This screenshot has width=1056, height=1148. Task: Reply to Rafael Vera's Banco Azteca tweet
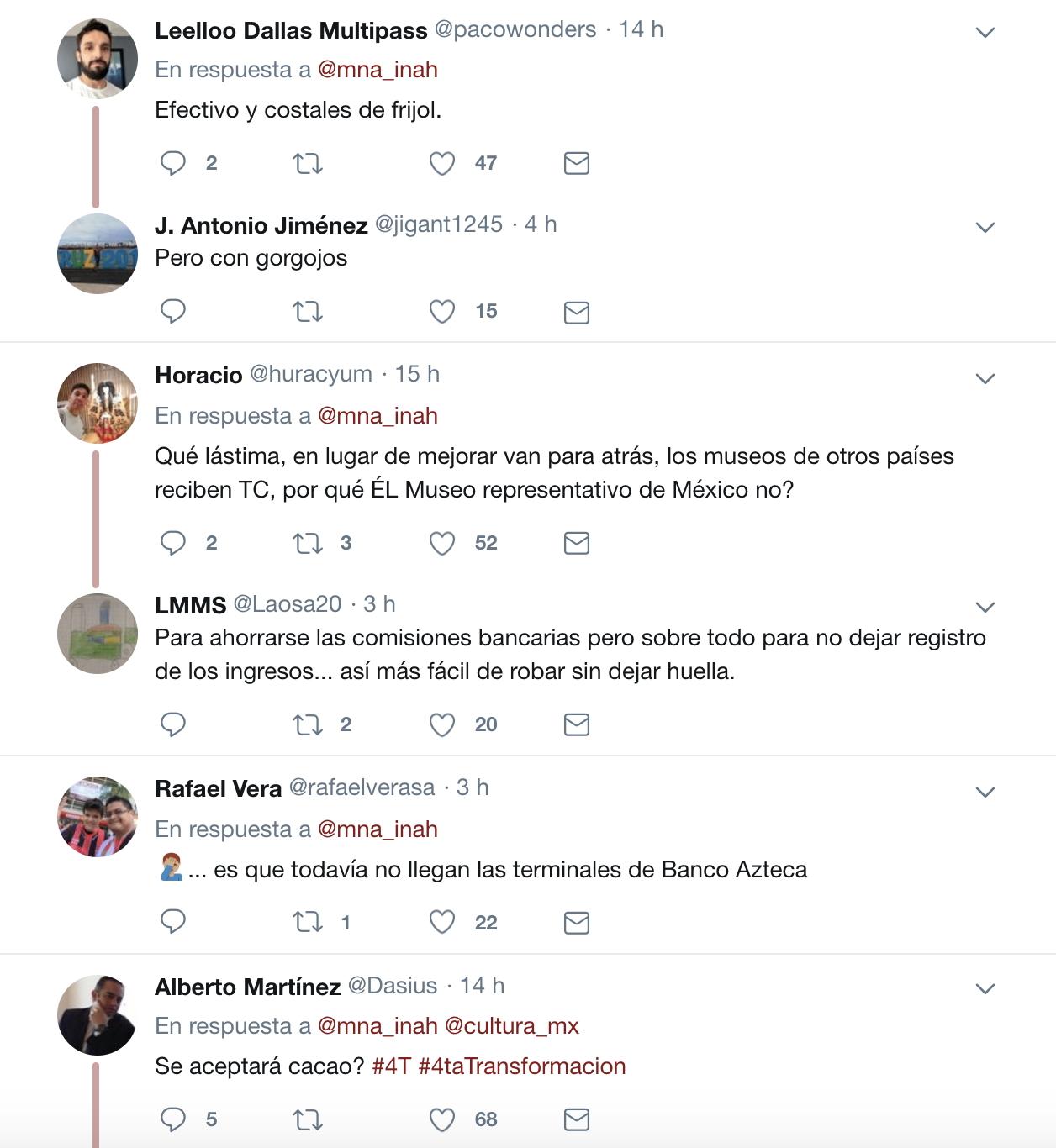173,922
